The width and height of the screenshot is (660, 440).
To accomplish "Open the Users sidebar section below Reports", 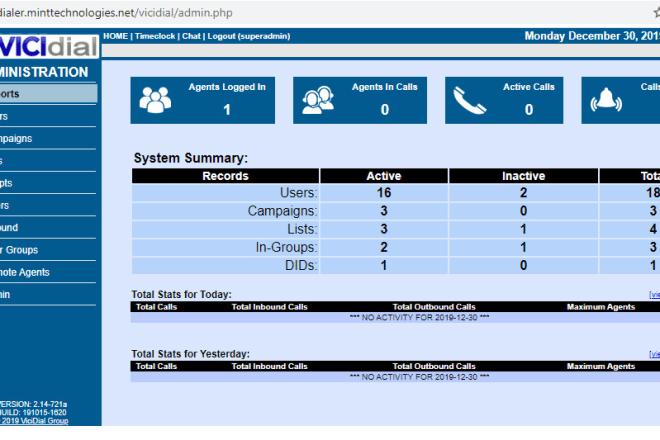I will [4, 116].
